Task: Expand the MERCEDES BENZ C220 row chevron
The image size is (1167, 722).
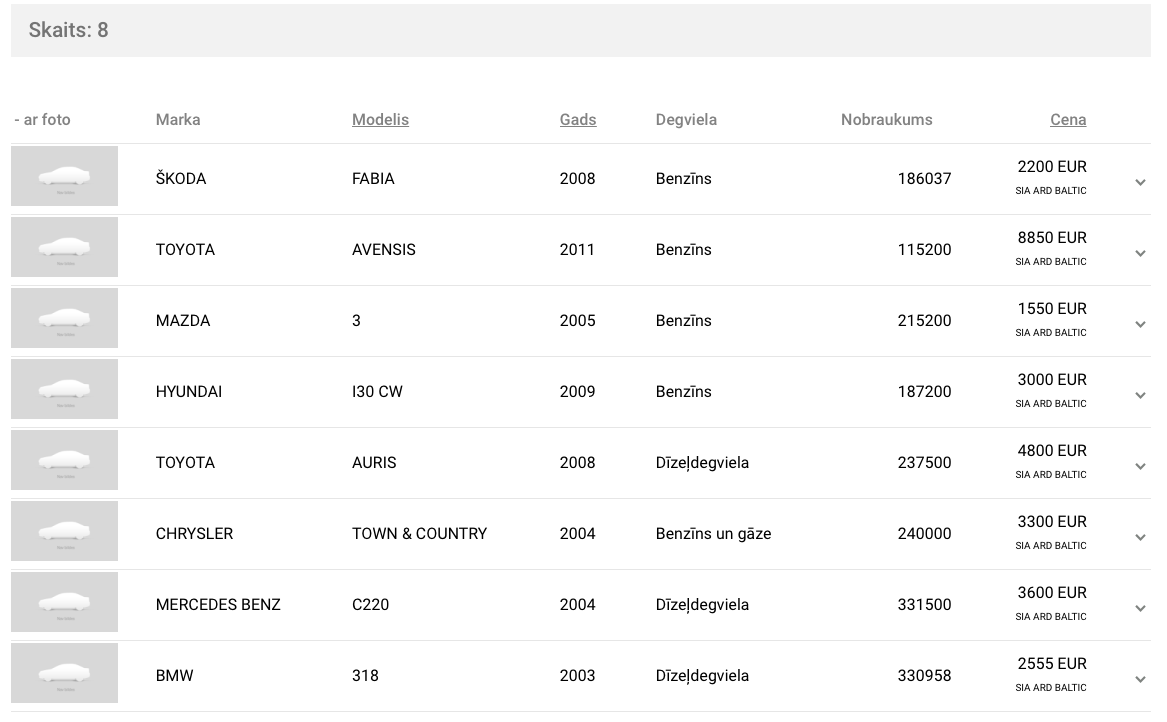Action: point(1140,608)
